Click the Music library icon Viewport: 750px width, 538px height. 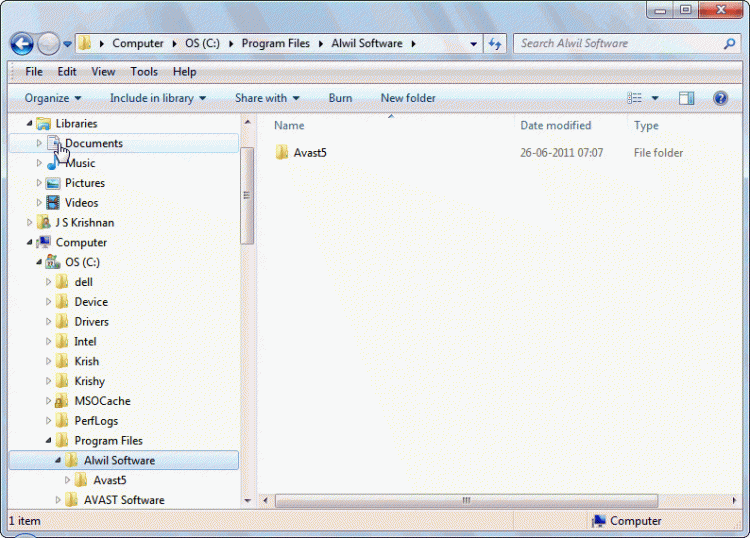(53, 163)
